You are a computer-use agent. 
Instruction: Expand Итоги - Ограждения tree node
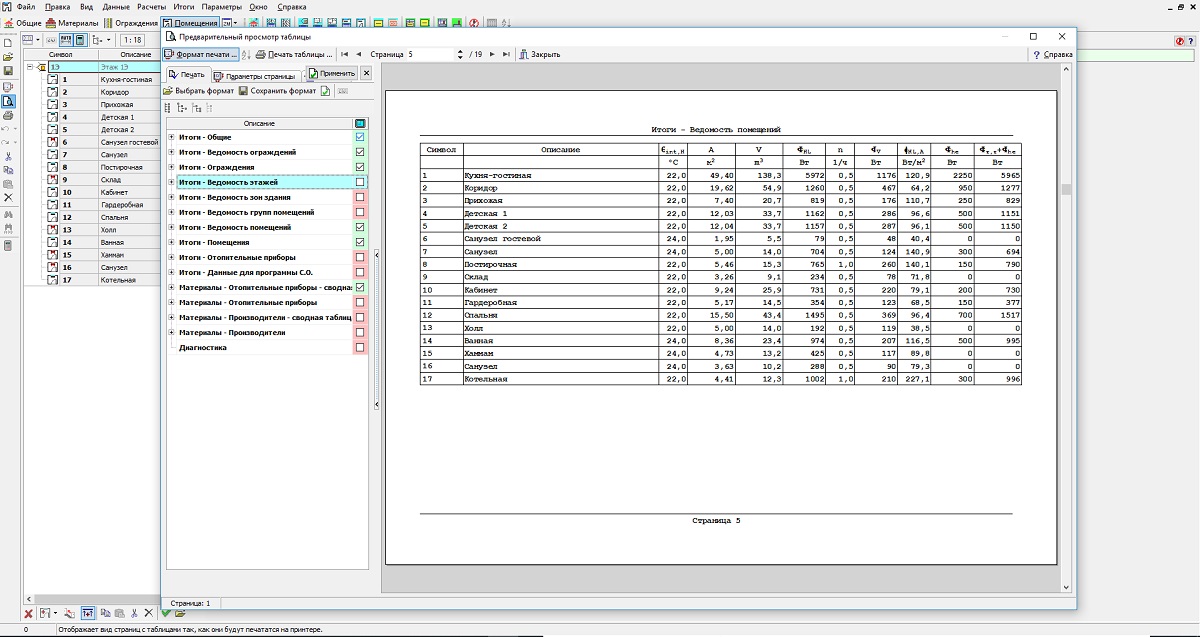tap(171, 167)
